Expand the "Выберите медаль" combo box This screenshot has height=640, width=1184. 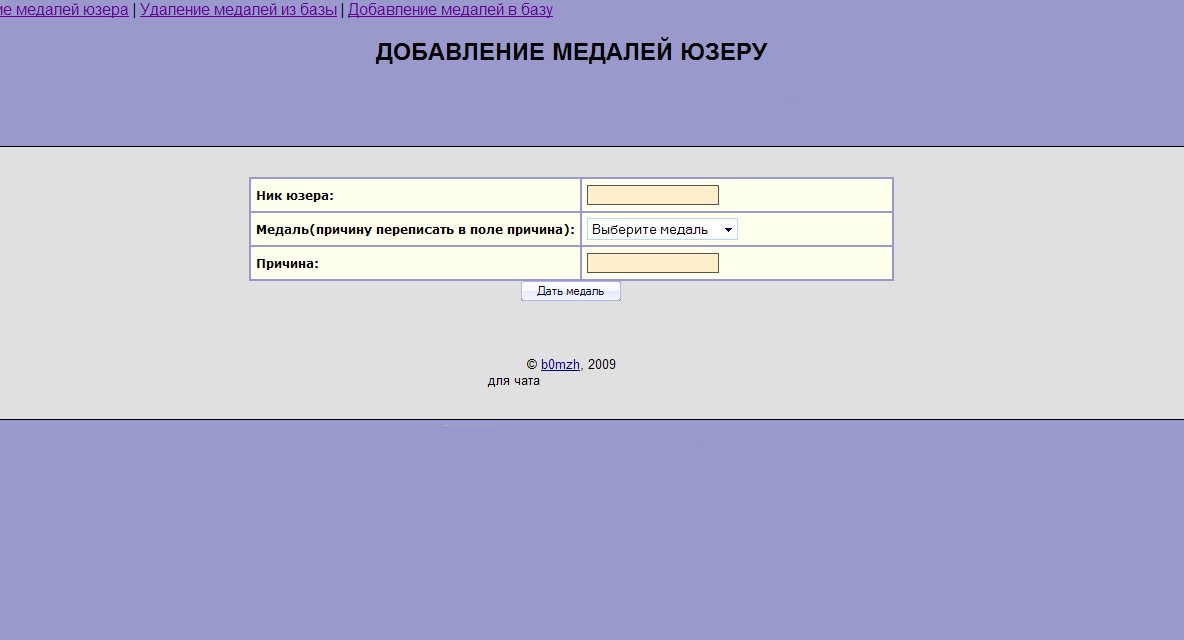click(x=661, y=230)
